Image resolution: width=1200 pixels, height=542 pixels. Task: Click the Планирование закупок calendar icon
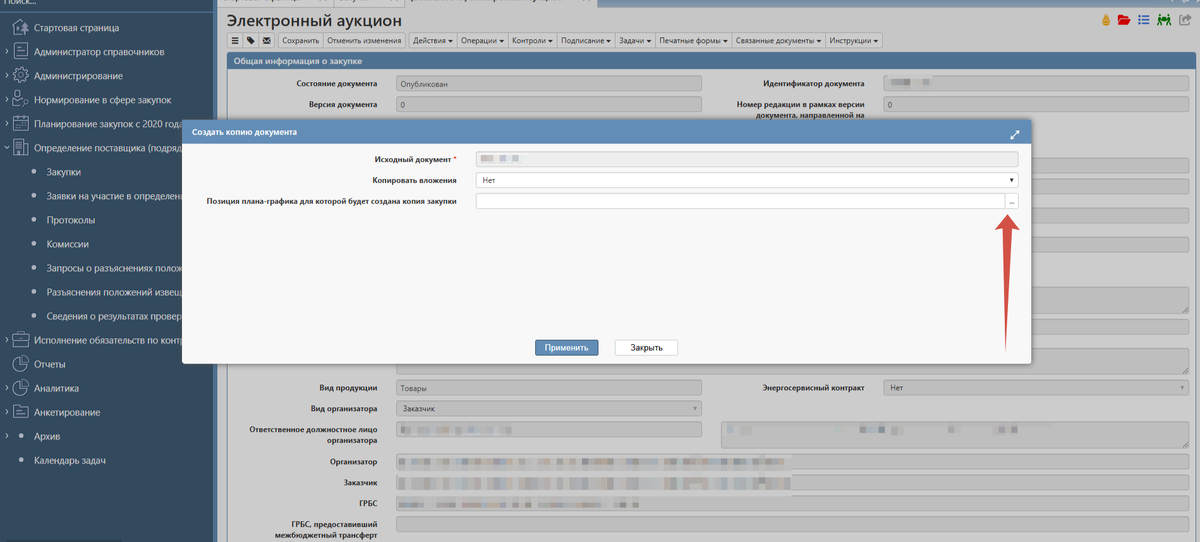coord(20,124)
